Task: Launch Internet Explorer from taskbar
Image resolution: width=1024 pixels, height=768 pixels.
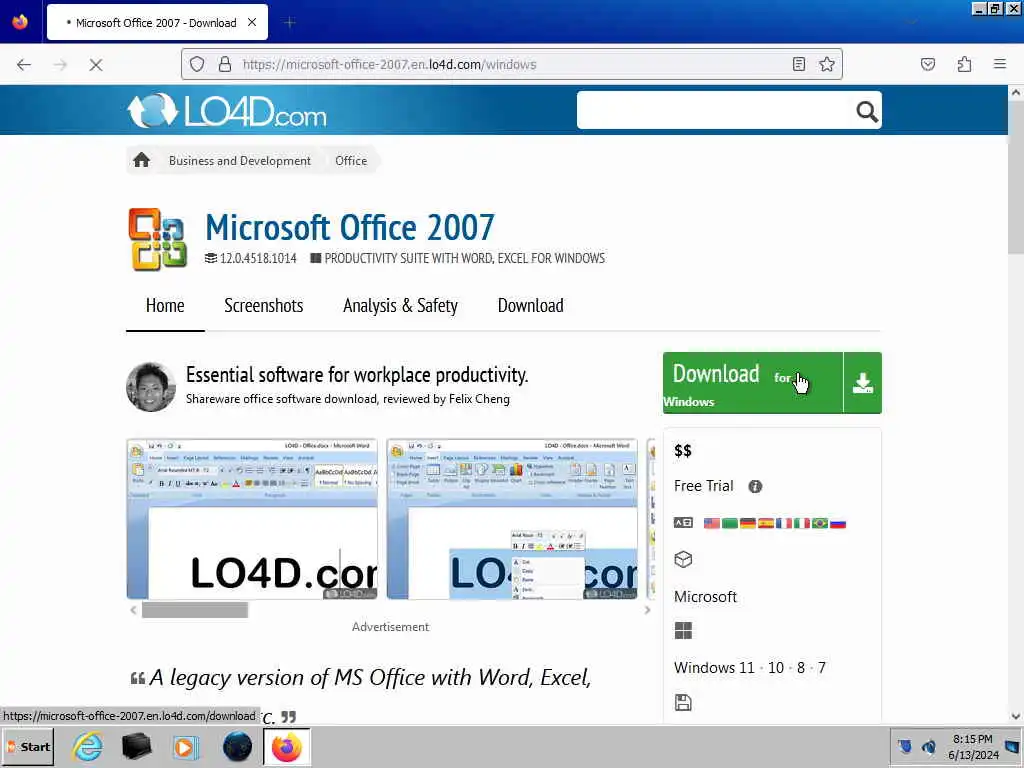Action: pos(88,746)
